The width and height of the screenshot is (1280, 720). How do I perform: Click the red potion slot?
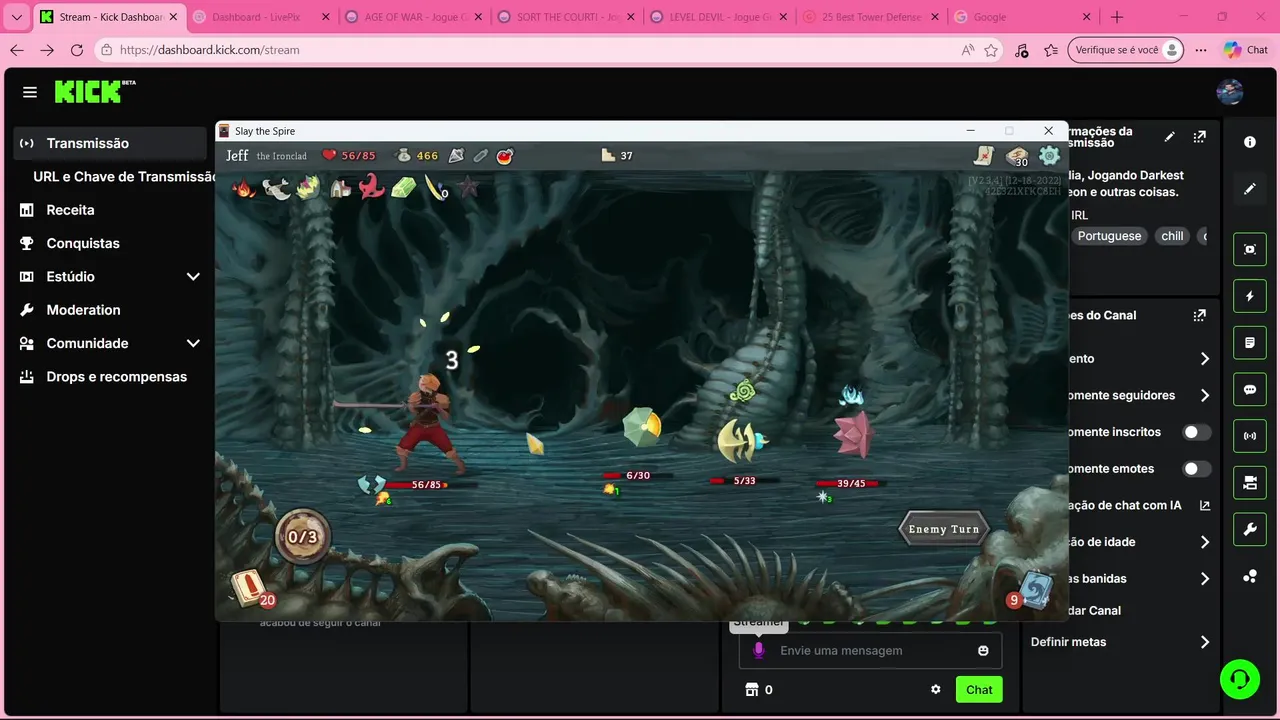[505, 155]
